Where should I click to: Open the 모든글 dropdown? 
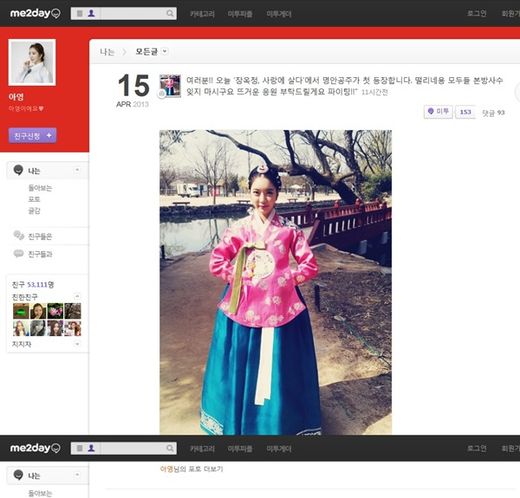(151, 51)
